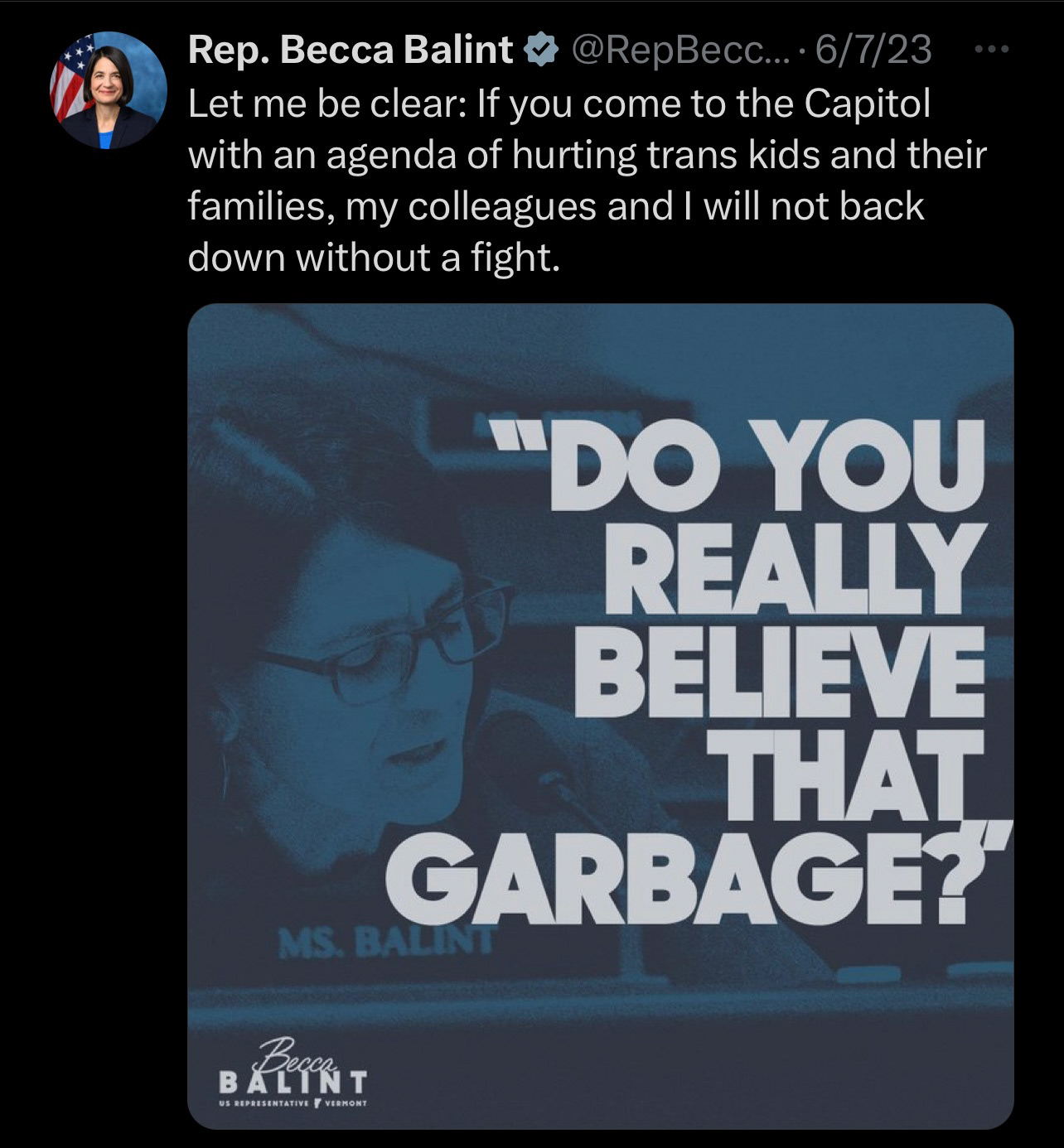Click the 'MS. BALINT' nameplate in image
This screenshot has width=1064, height=1148.
(385, 942)
